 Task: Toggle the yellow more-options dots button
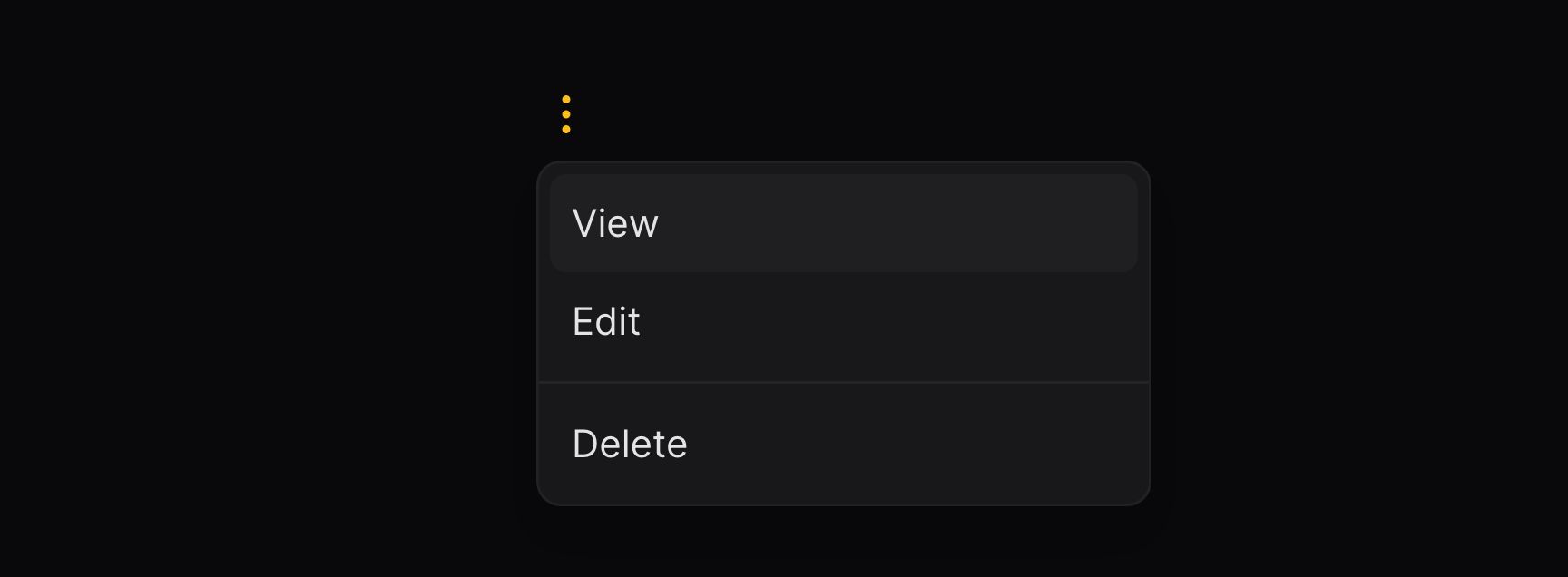tap(566, 114)
